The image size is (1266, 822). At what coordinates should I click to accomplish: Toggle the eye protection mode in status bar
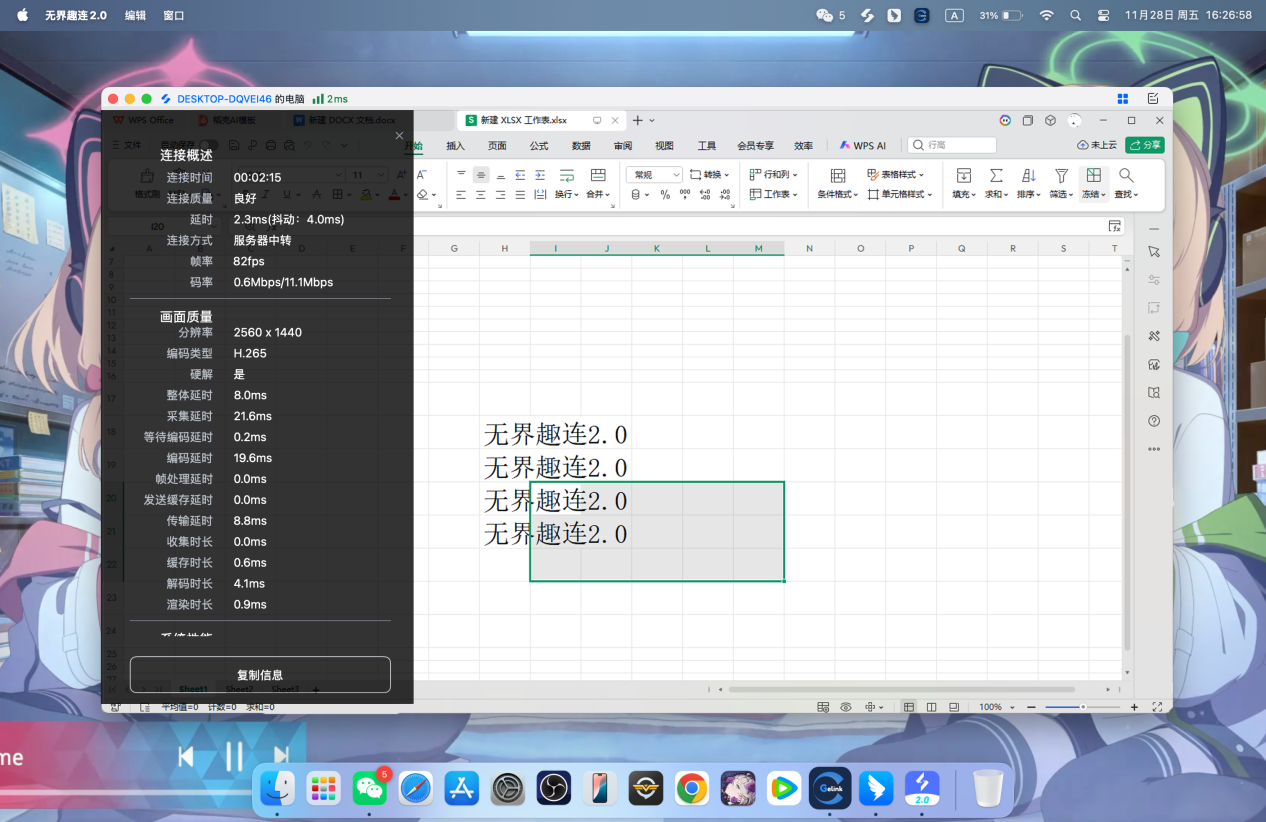coord(845,706)
